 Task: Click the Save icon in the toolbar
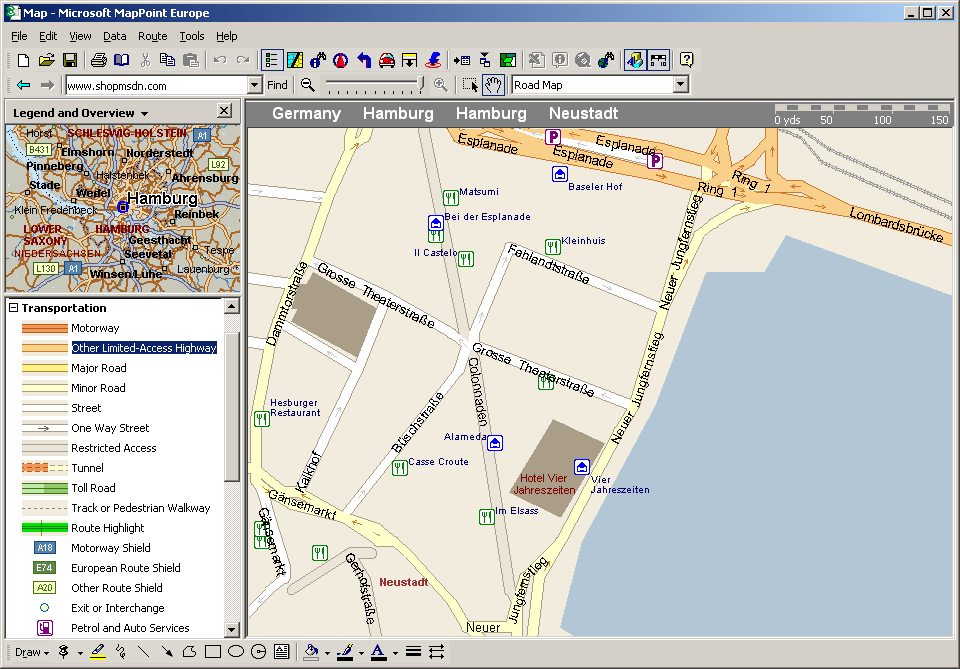[x=70, y=60]
